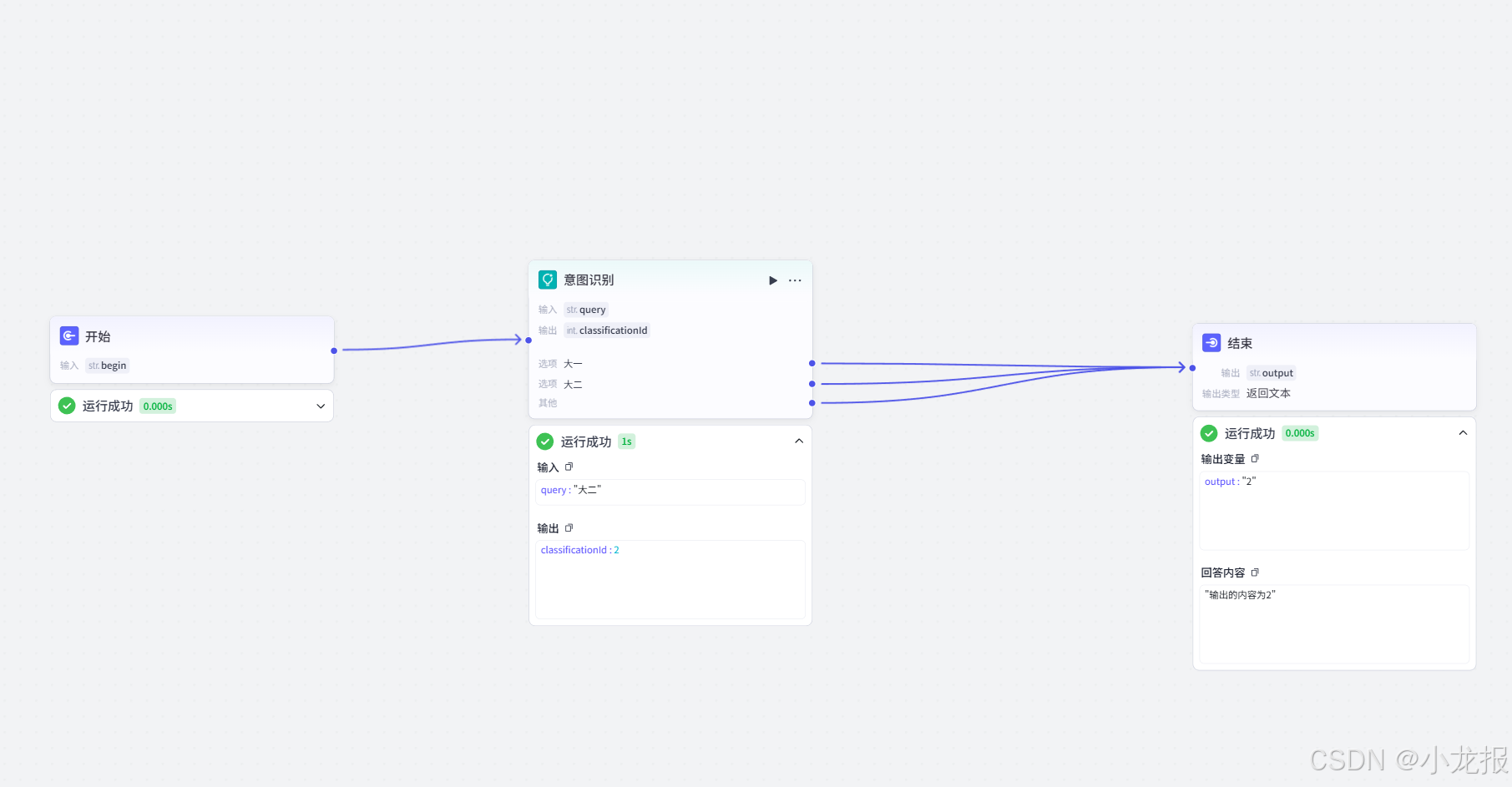Click the 0.000s time badge under 结束
The width and height of the screenshot is (1512, 787).
(1300, 433)
